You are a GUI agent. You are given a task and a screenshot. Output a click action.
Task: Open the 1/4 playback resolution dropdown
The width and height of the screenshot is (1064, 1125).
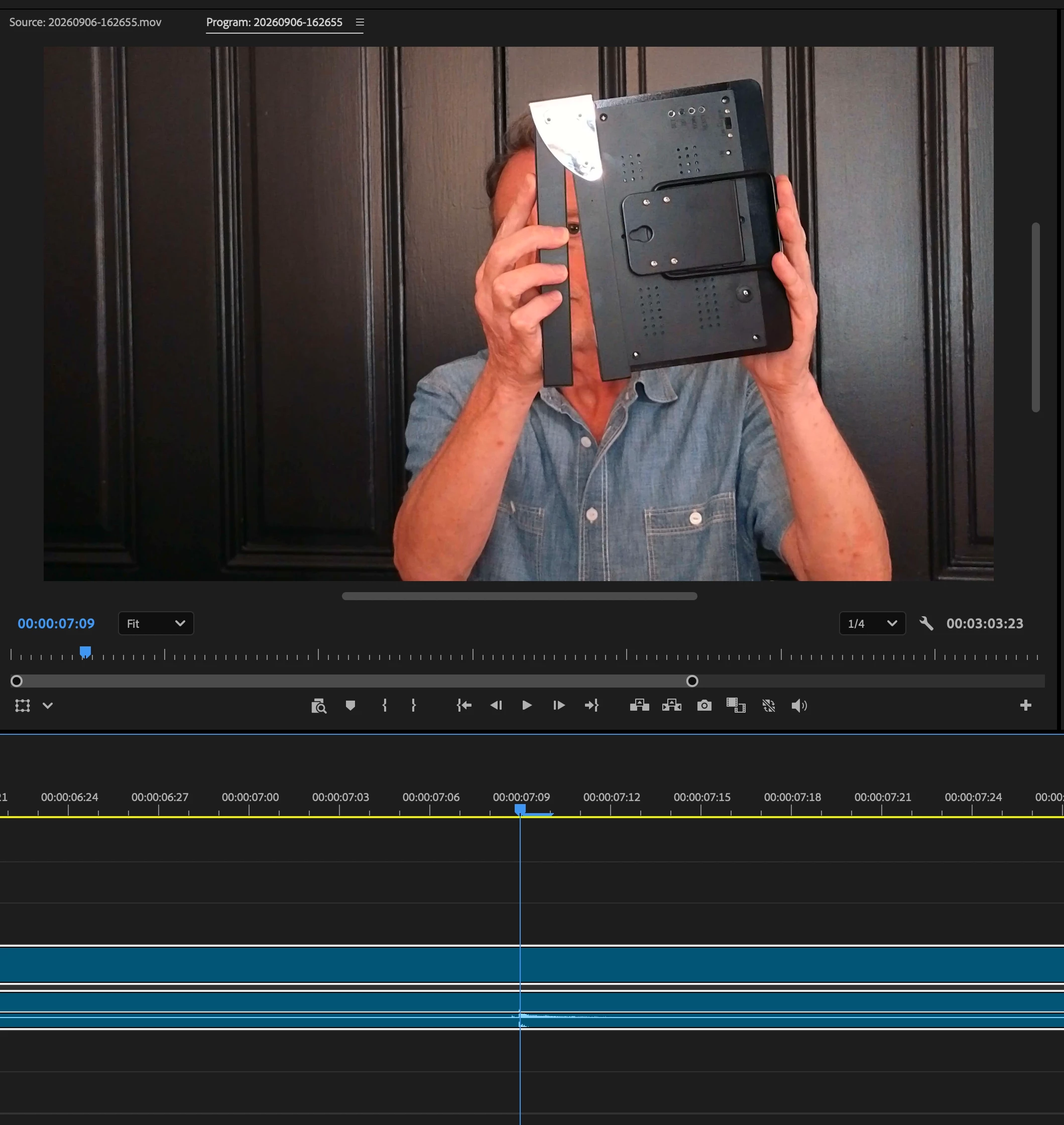(x=872, y=623)
